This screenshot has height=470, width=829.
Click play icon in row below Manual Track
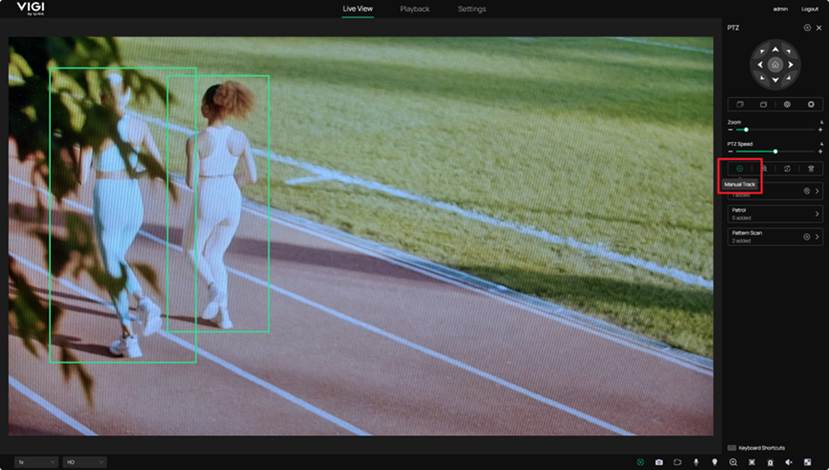point(807,191)
